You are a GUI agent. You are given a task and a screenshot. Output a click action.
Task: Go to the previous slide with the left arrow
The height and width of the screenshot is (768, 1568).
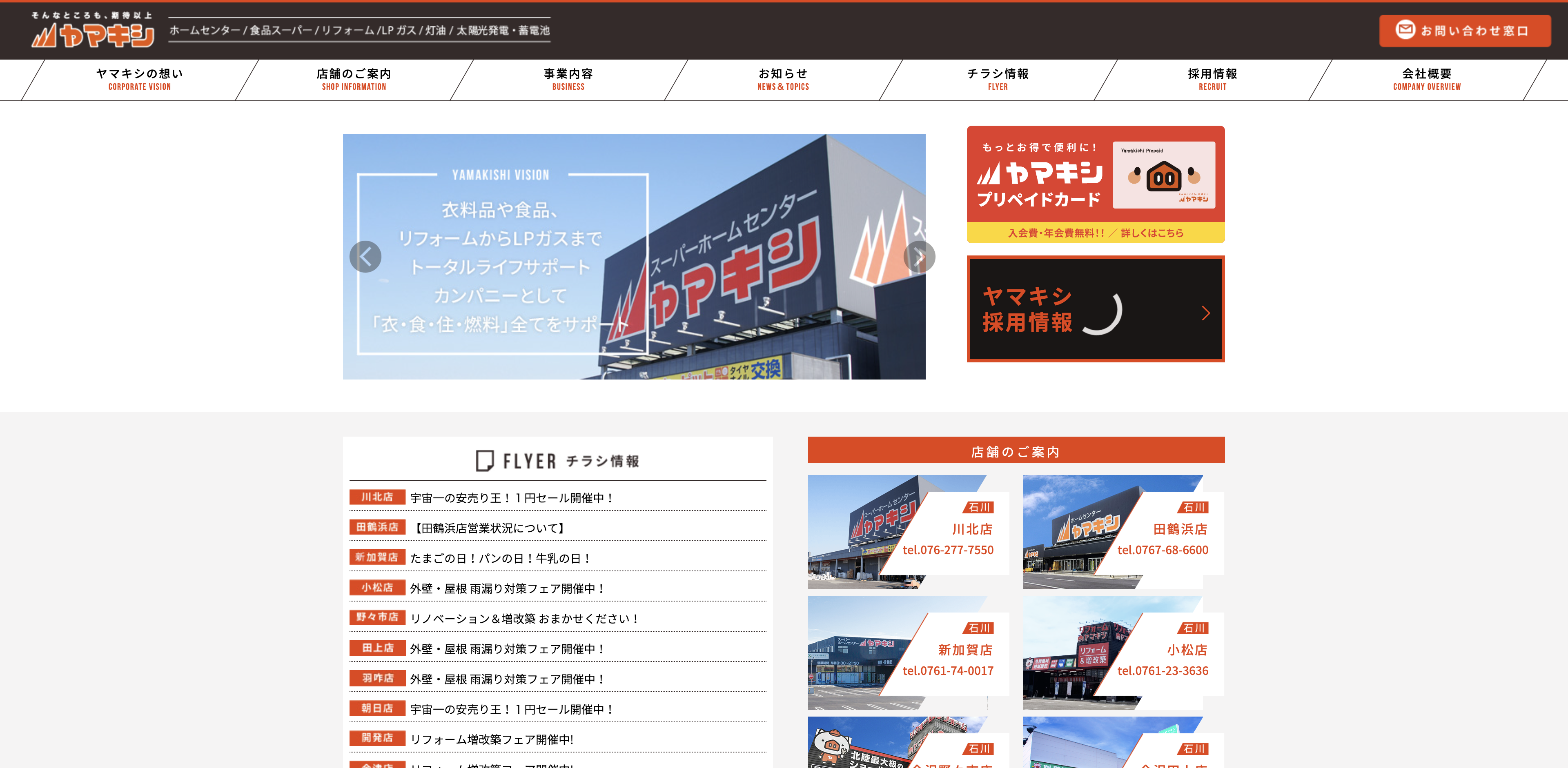click(365, 257)
